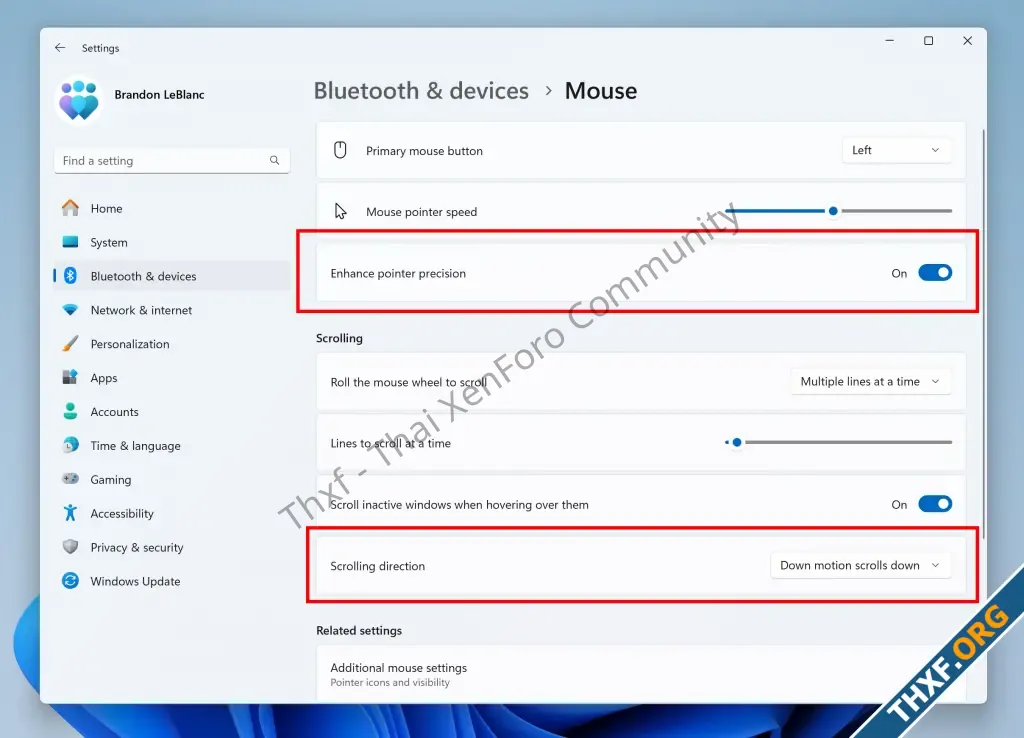Screen dimensions: 1024x738
Task: Click the pointer icon beside Mouse pointer speed
Action: [x=340, y=211]
